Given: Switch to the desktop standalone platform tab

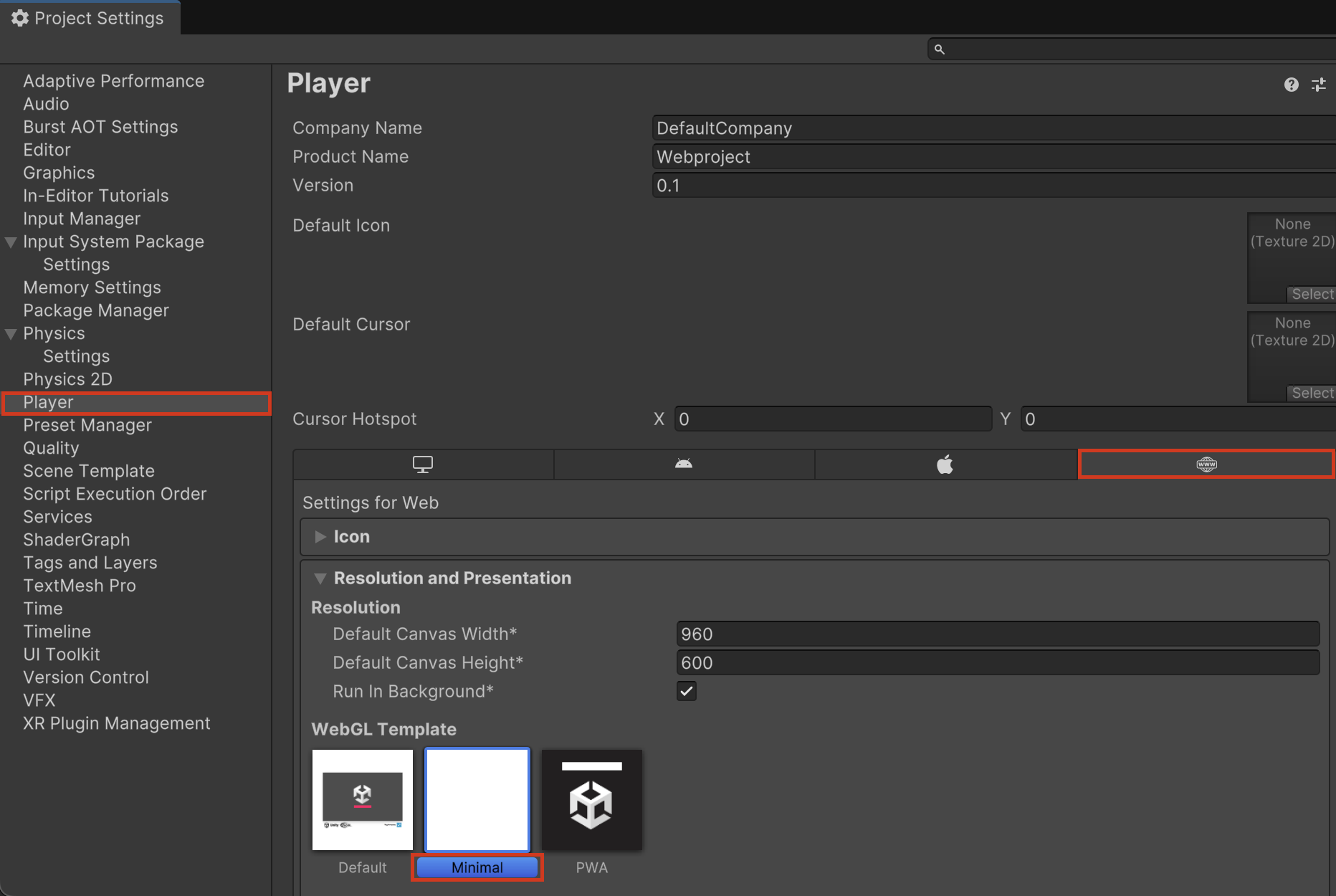Looking at the screenshot, I should coord(423,464).
